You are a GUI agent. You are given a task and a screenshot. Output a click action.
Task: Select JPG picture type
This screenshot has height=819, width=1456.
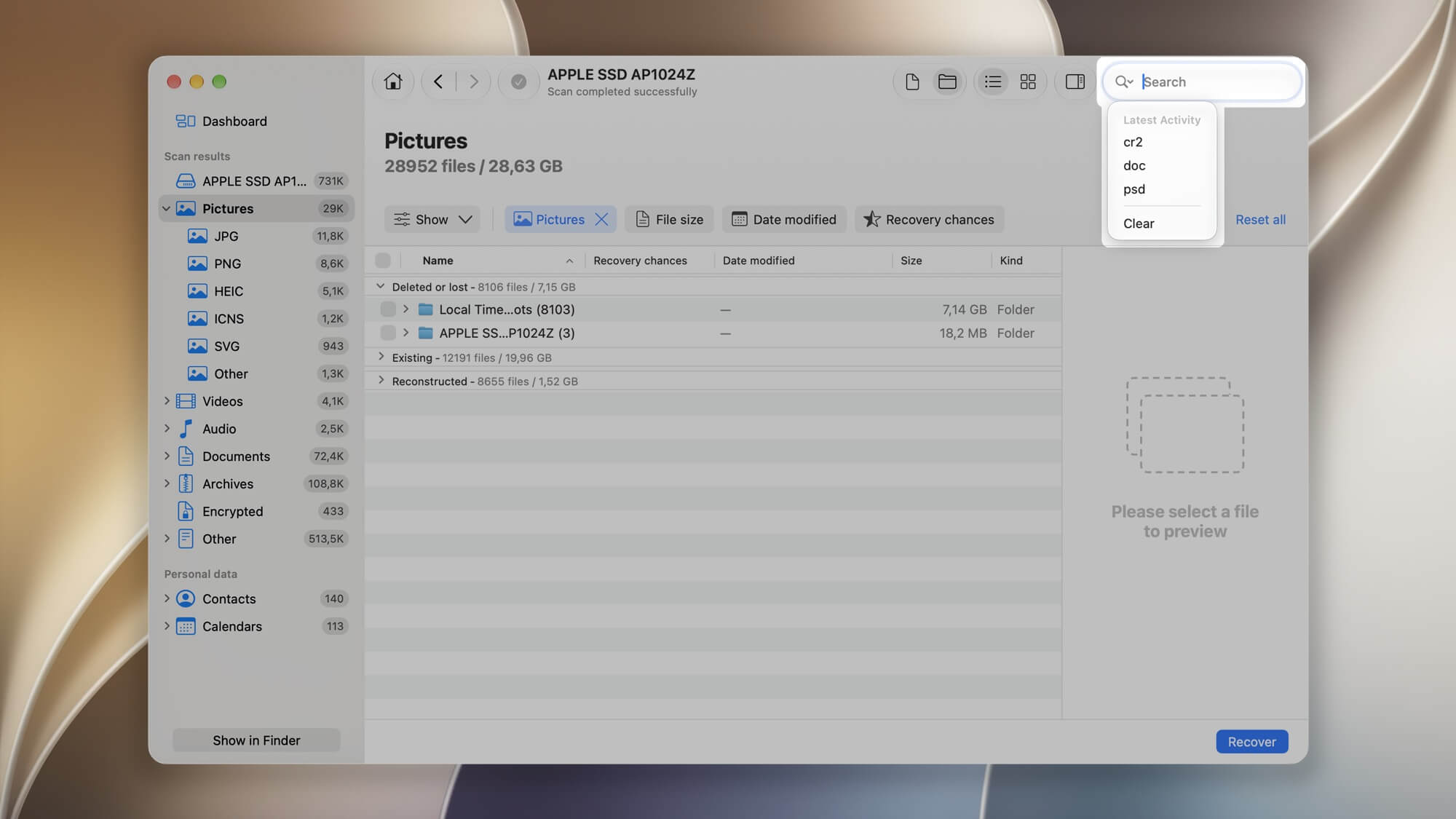pyautogui.click(x=256, y=236)
